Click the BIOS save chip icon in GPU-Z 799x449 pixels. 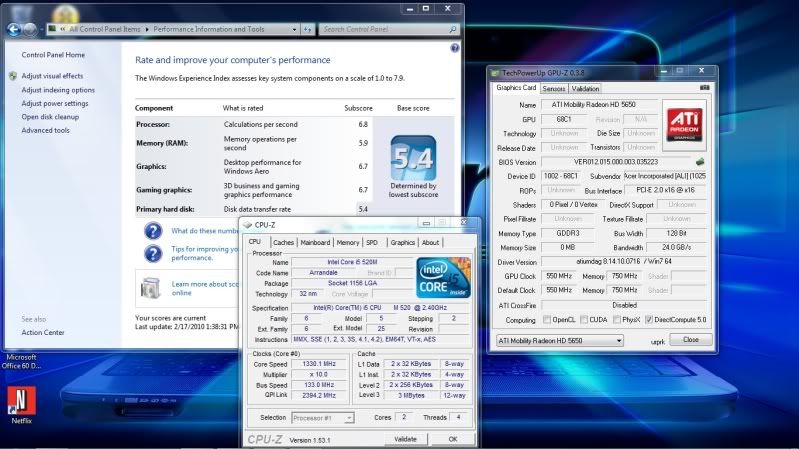tap(700, 161)
